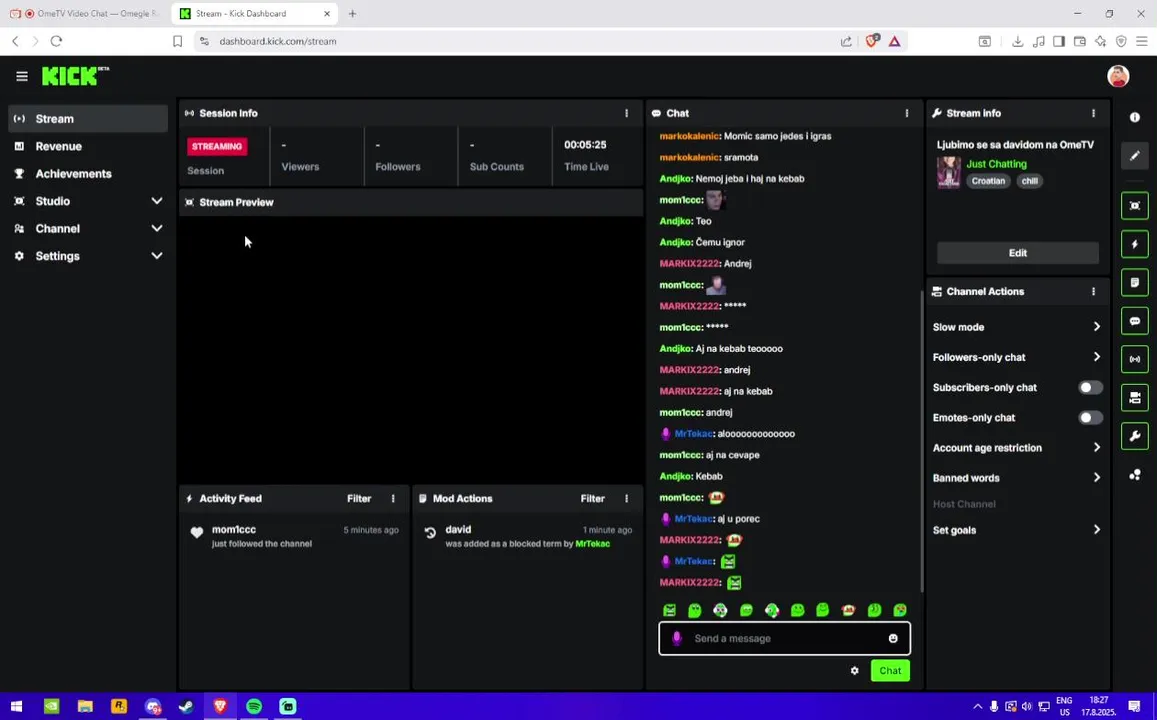
Task: Open chat settings gear next to Chat button
Action: (x=854, y=671)
